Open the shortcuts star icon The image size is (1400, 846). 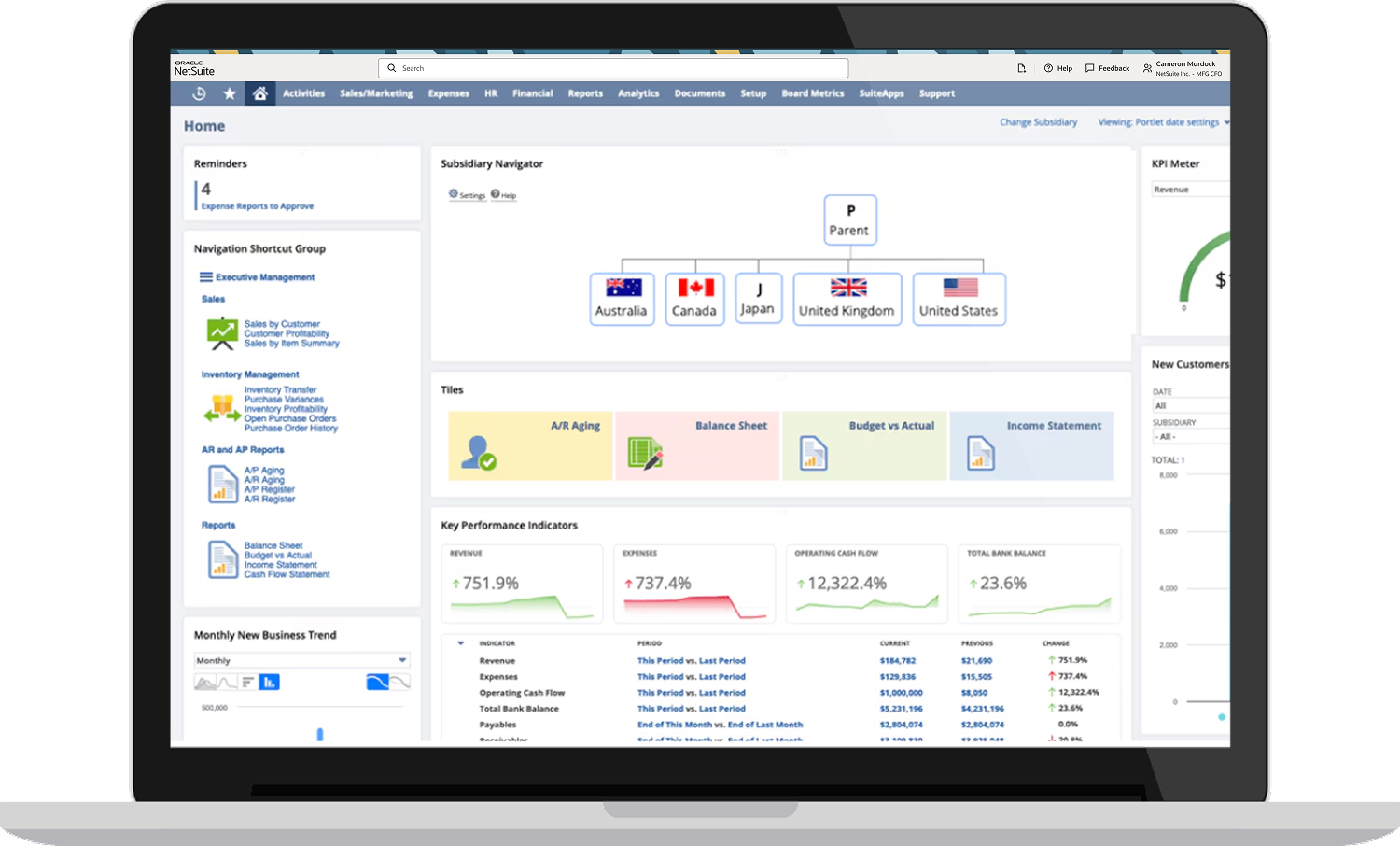click(x=230, y=93)
